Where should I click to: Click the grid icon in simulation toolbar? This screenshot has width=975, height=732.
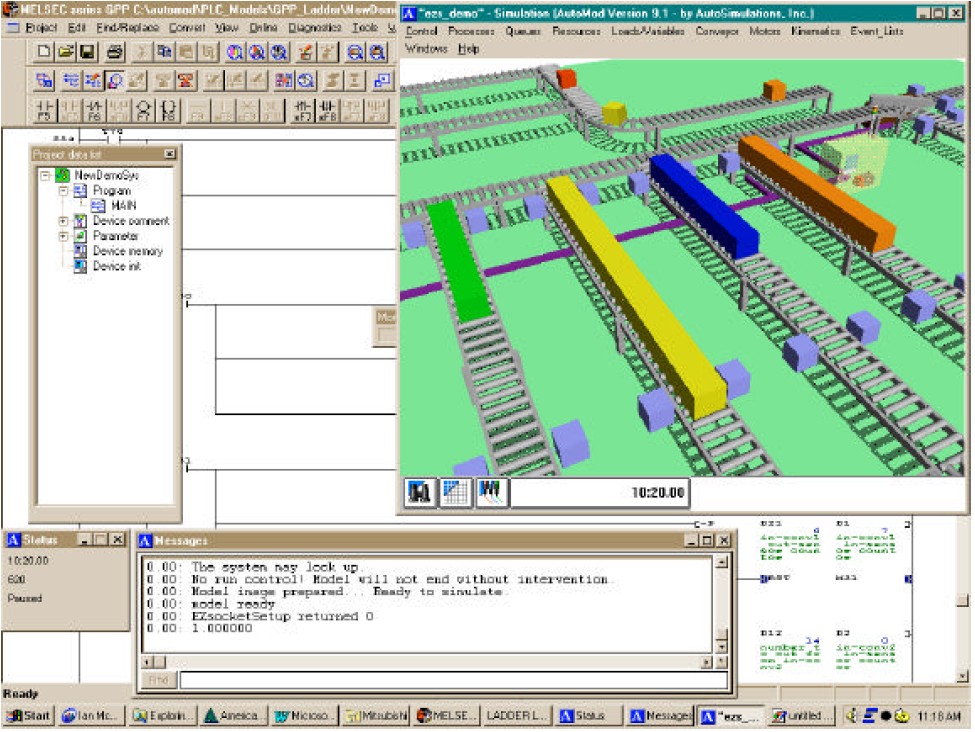455,492
